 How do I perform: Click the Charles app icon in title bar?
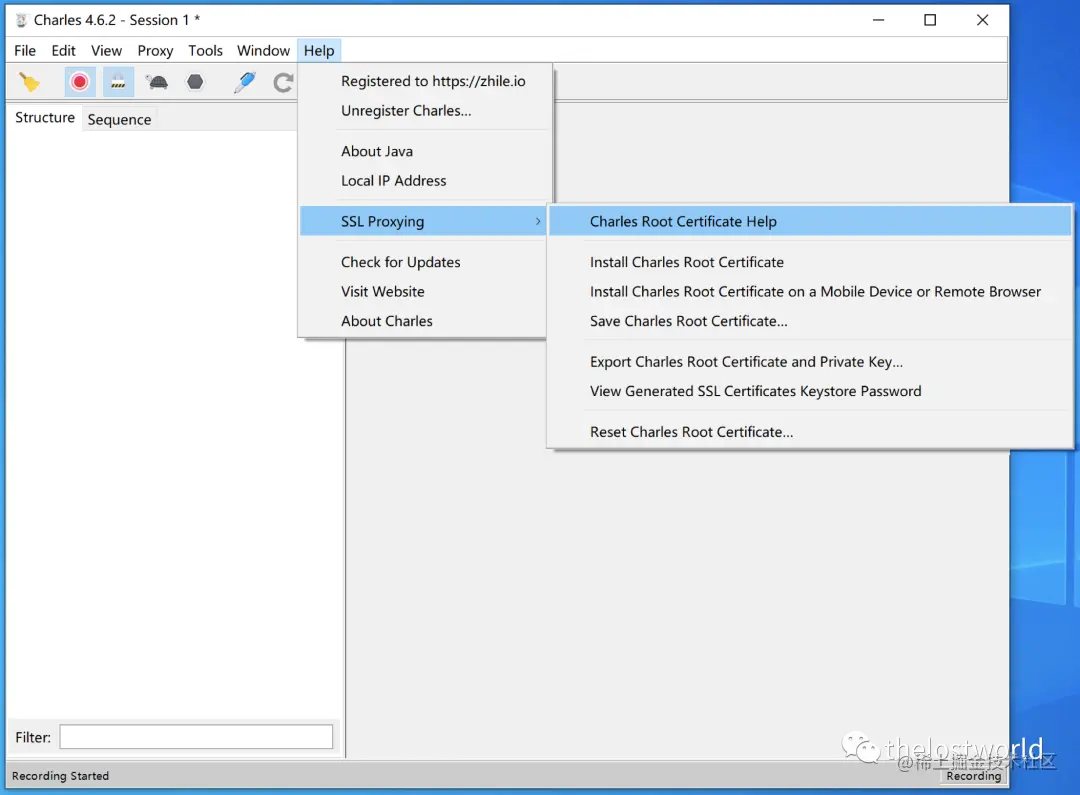[21, 20]
